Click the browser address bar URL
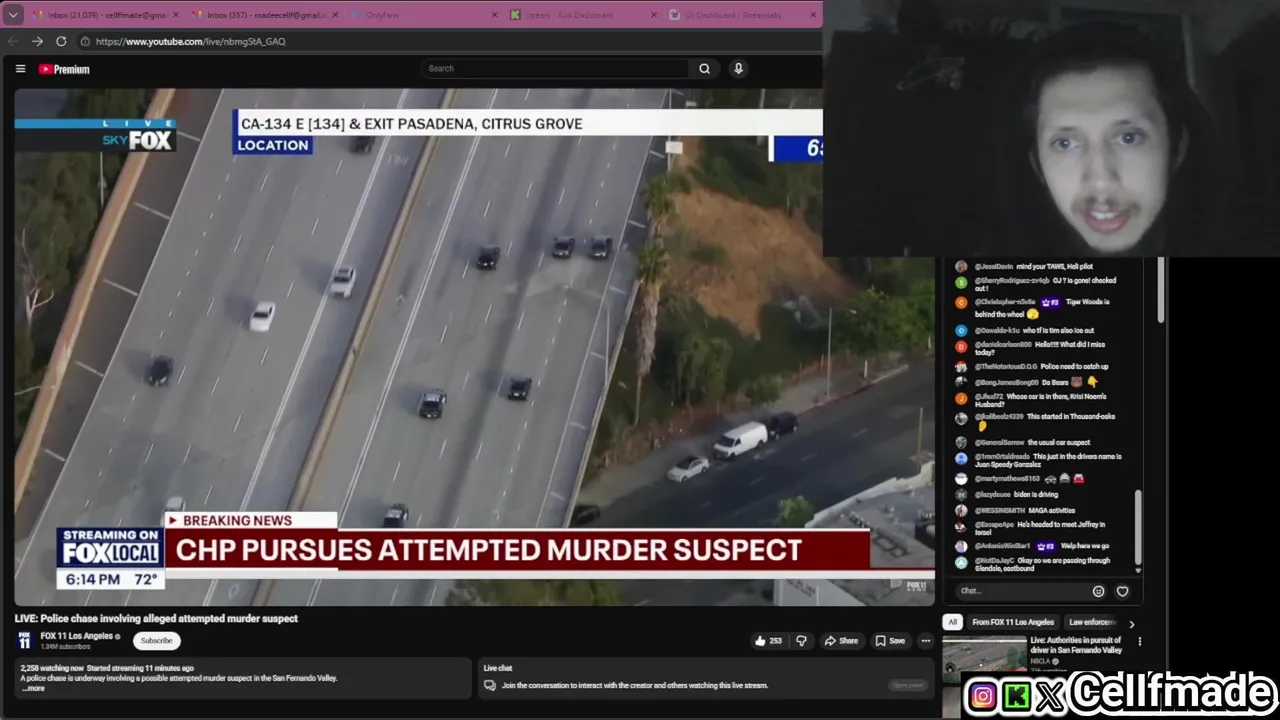The width and height of the screenshot is (1280, 720). pos(190,41)
